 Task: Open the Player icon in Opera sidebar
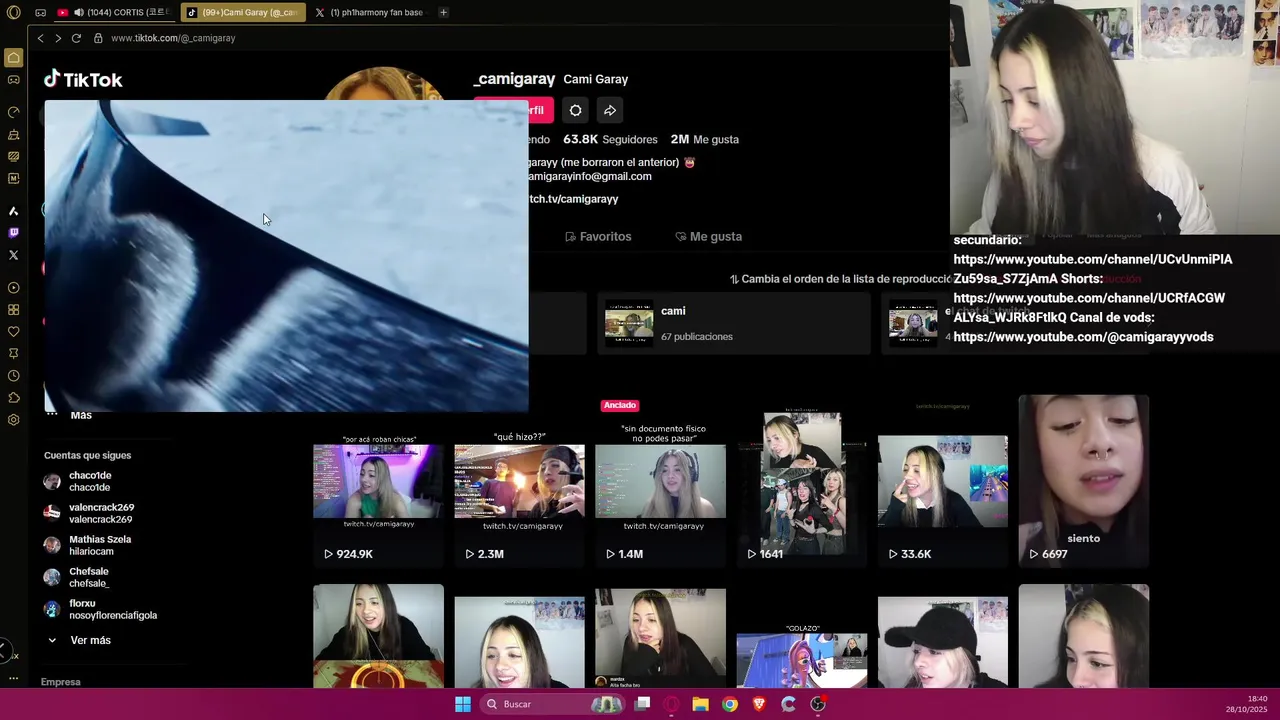[13, 288]
